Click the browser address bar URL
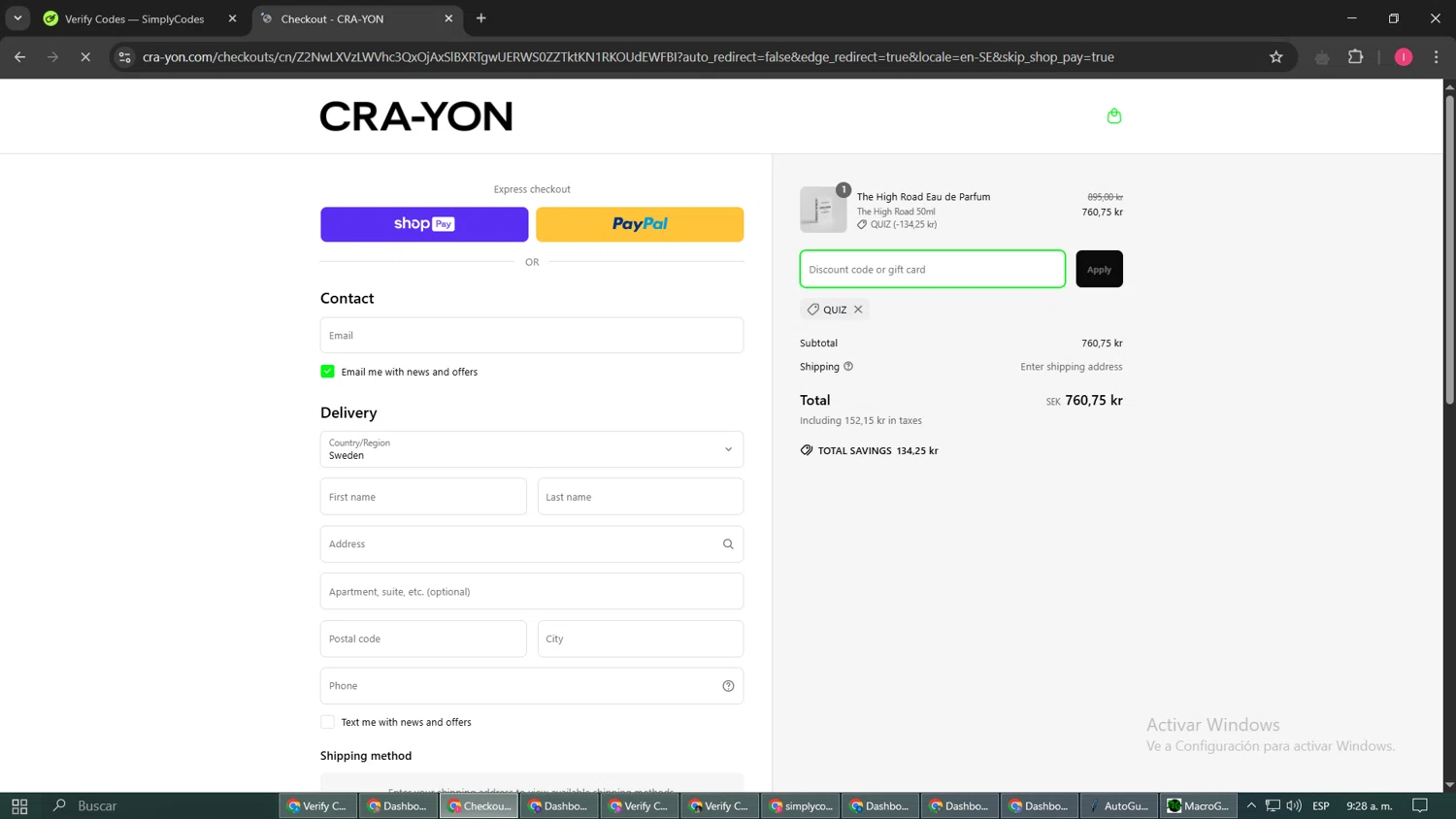1456x819 pixels. tap(627, 57)
